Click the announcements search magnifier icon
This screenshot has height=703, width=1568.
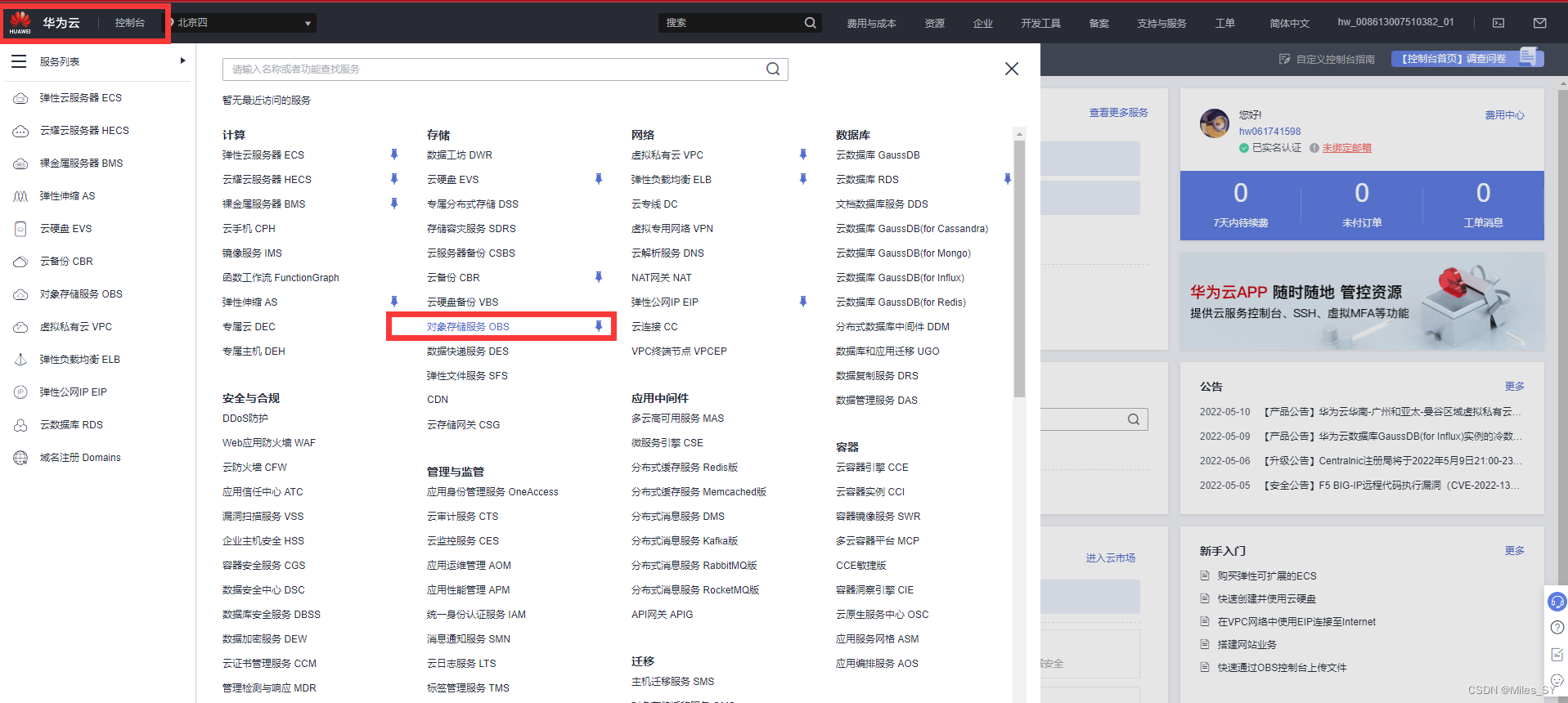click(x=1134, y=419)
